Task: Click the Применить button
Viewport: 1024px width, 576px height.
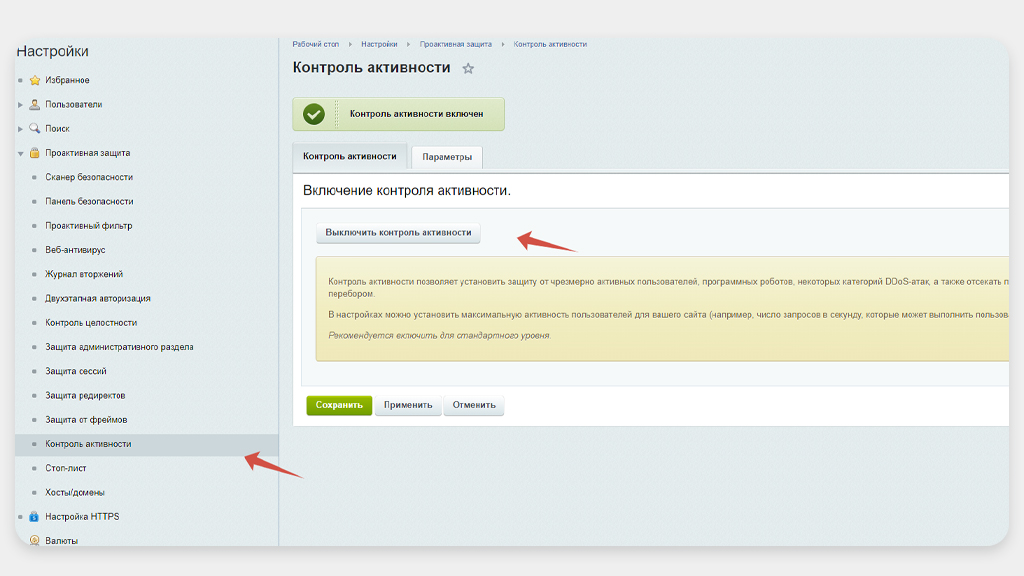Action: pyautogui.click(x=408, y=405)
